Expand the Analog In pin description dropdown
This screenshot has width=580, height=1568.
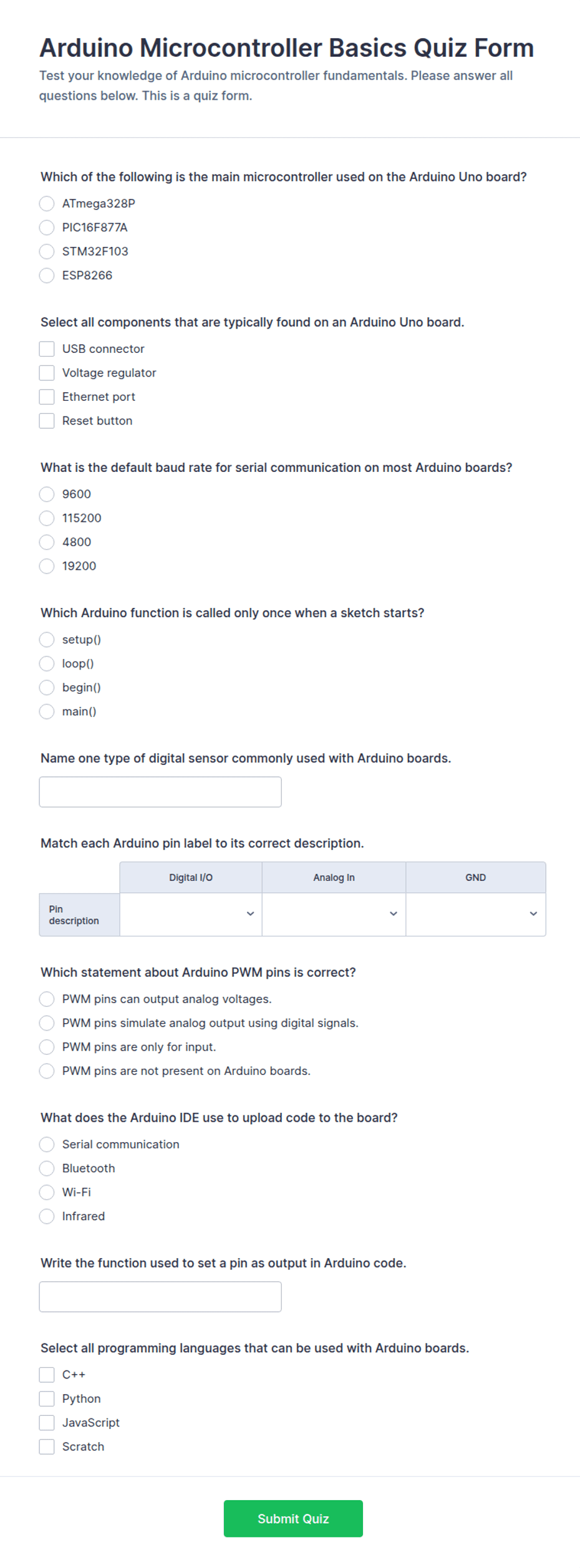[334, 914]
